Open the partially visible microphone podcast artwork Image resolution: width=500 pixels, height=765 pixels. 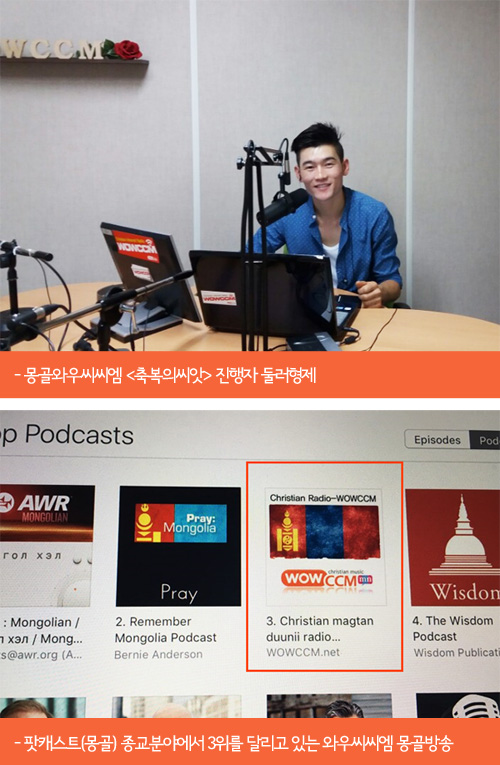click(458, 705)
